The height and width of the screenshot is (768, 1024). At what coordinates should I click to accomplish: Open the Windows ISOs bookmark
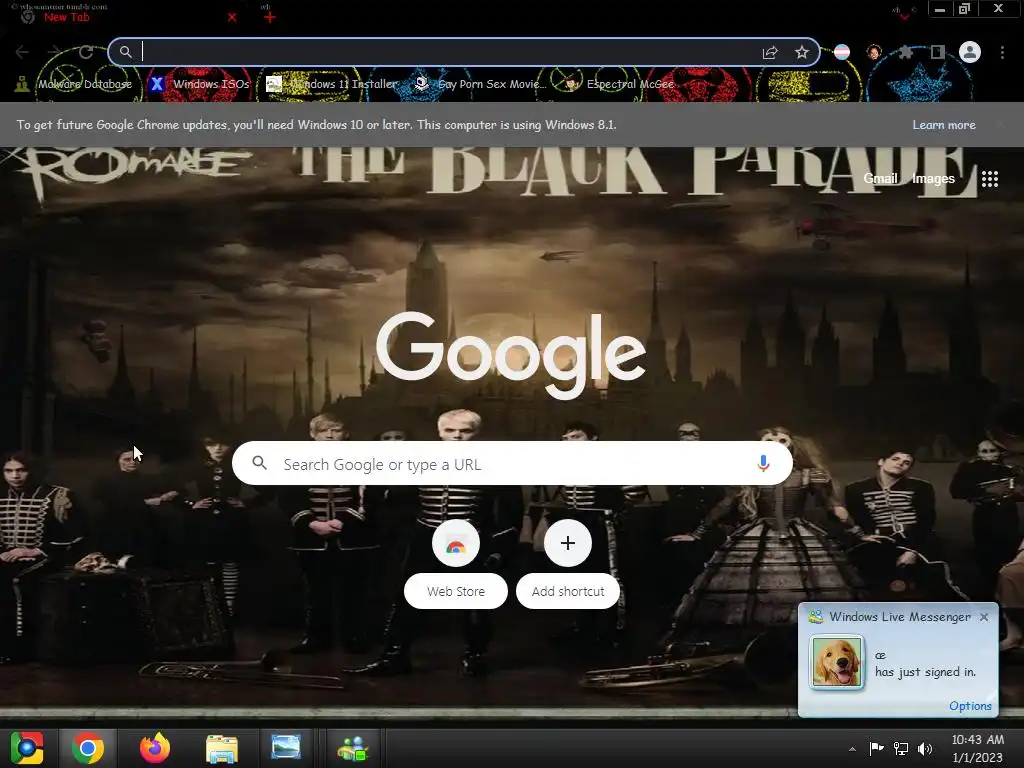(x=200, y=84)
